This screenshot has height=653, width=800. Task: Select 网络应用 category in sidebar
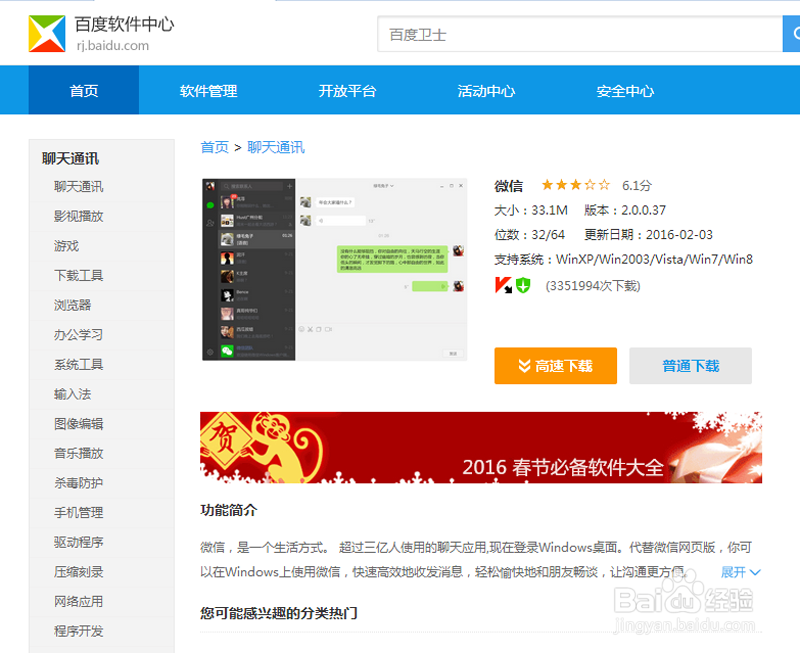pyautogui.click(x=79, y=601)
